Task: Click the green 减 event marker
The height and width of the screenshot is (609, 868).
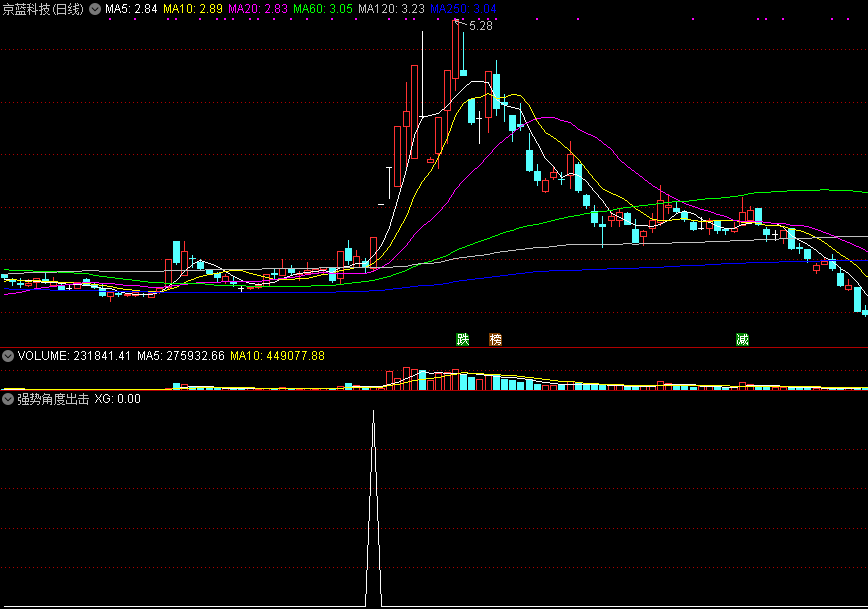Action: coord(742,339)
